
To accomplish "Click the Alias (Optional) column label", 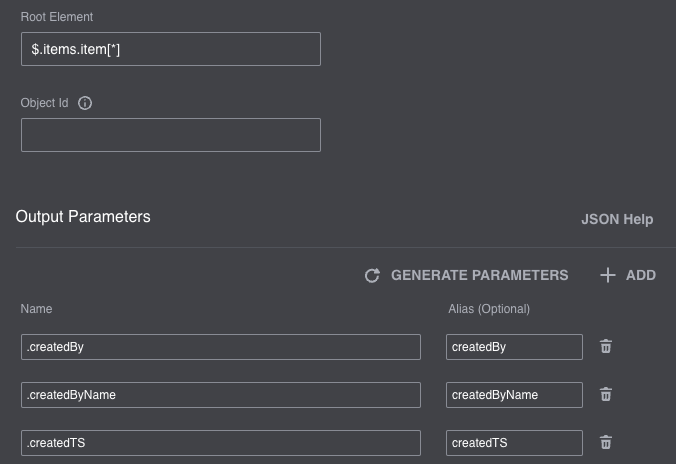I will [x=489, y=309].
